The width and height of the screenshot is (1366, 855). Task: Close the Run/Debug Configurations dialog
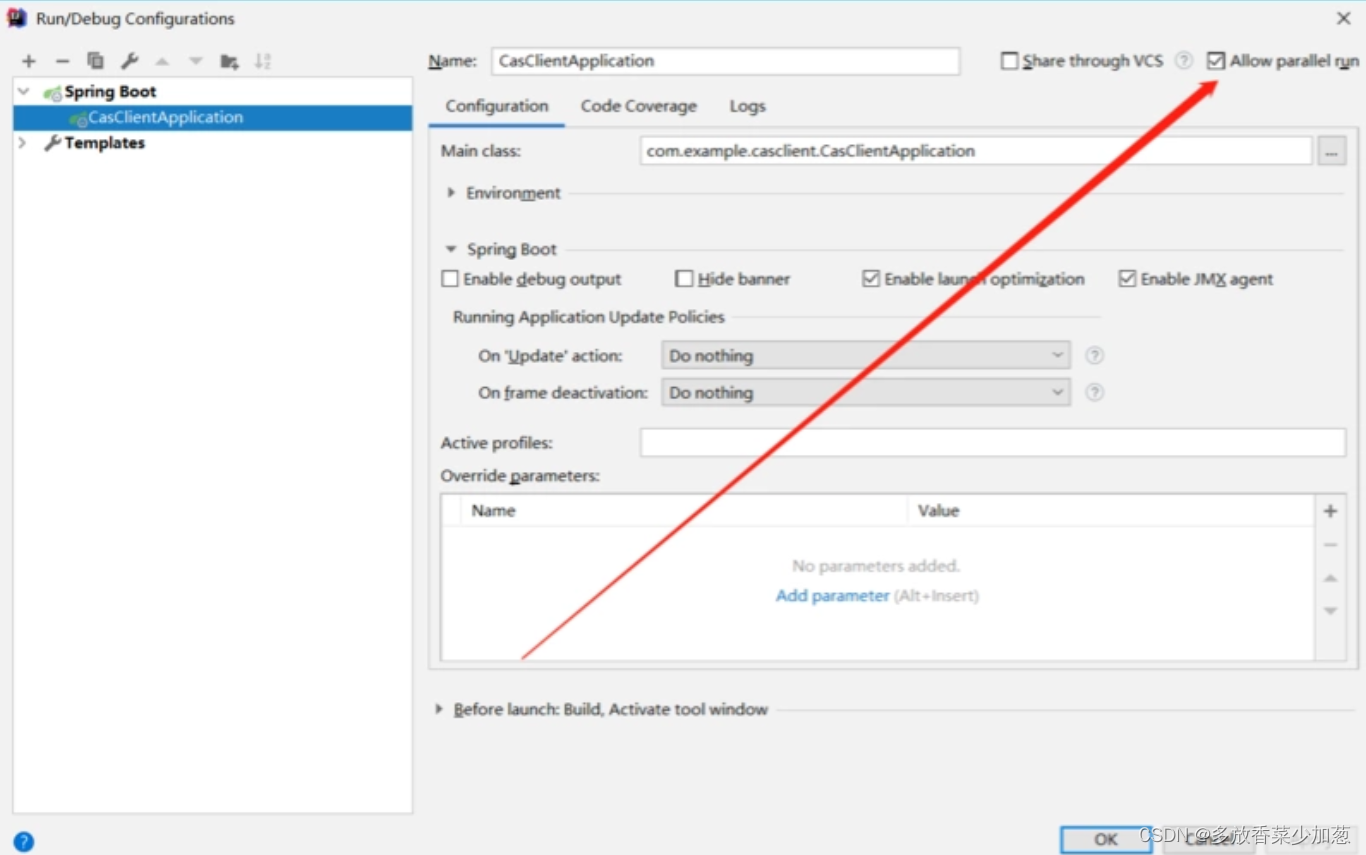1344,18
